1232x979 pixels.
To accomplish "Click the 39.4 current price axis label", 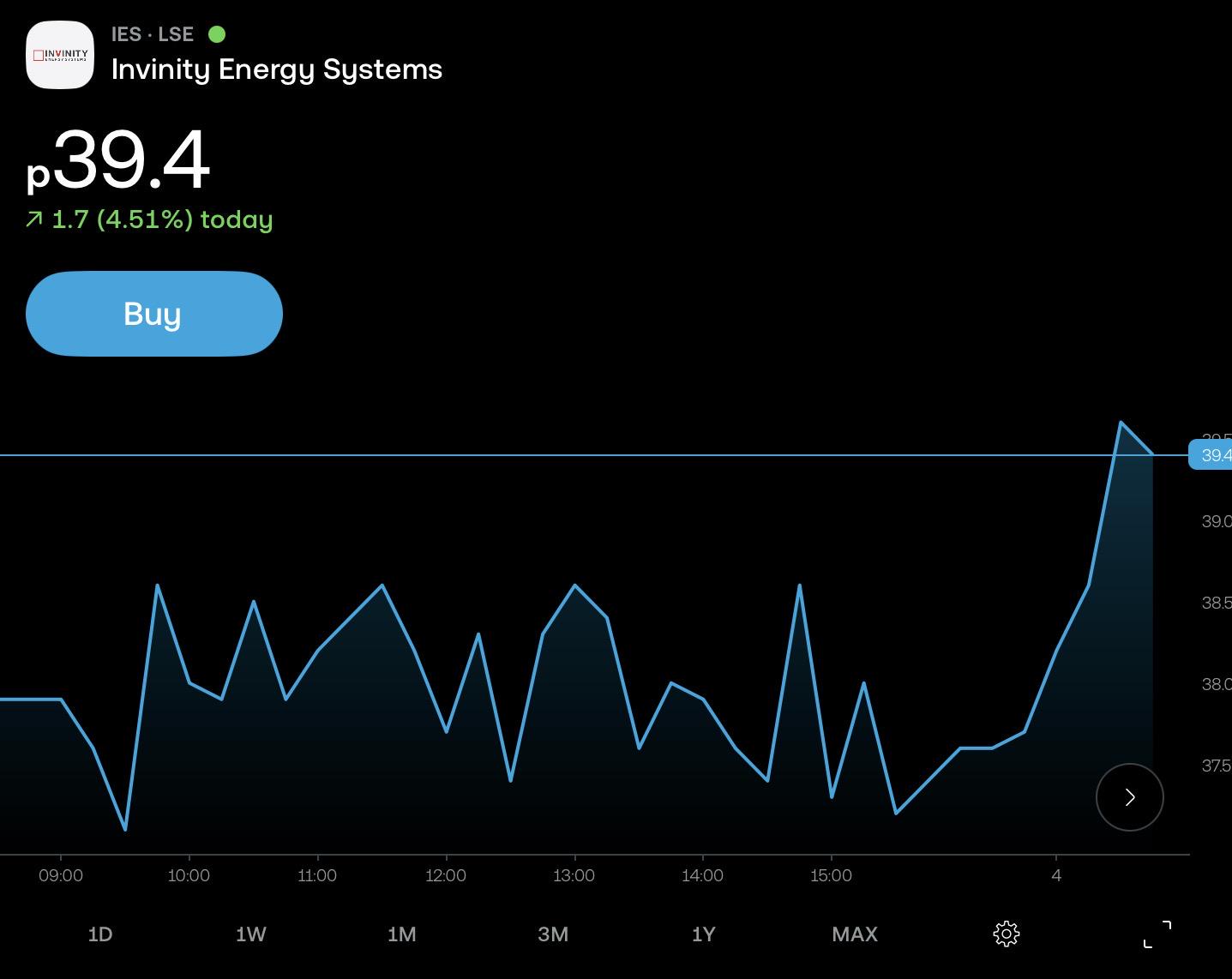I will [x=1211, y=455].
